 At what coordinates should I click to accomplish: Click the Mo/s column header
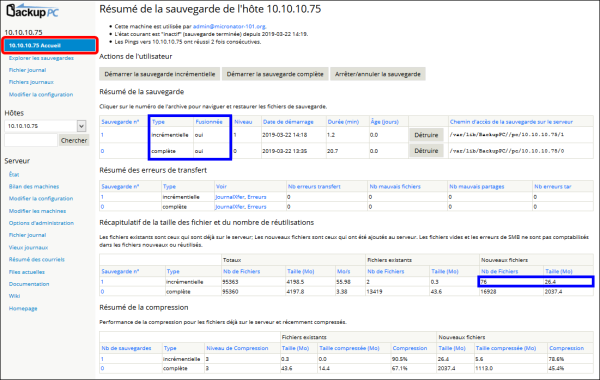coord(343,272)
